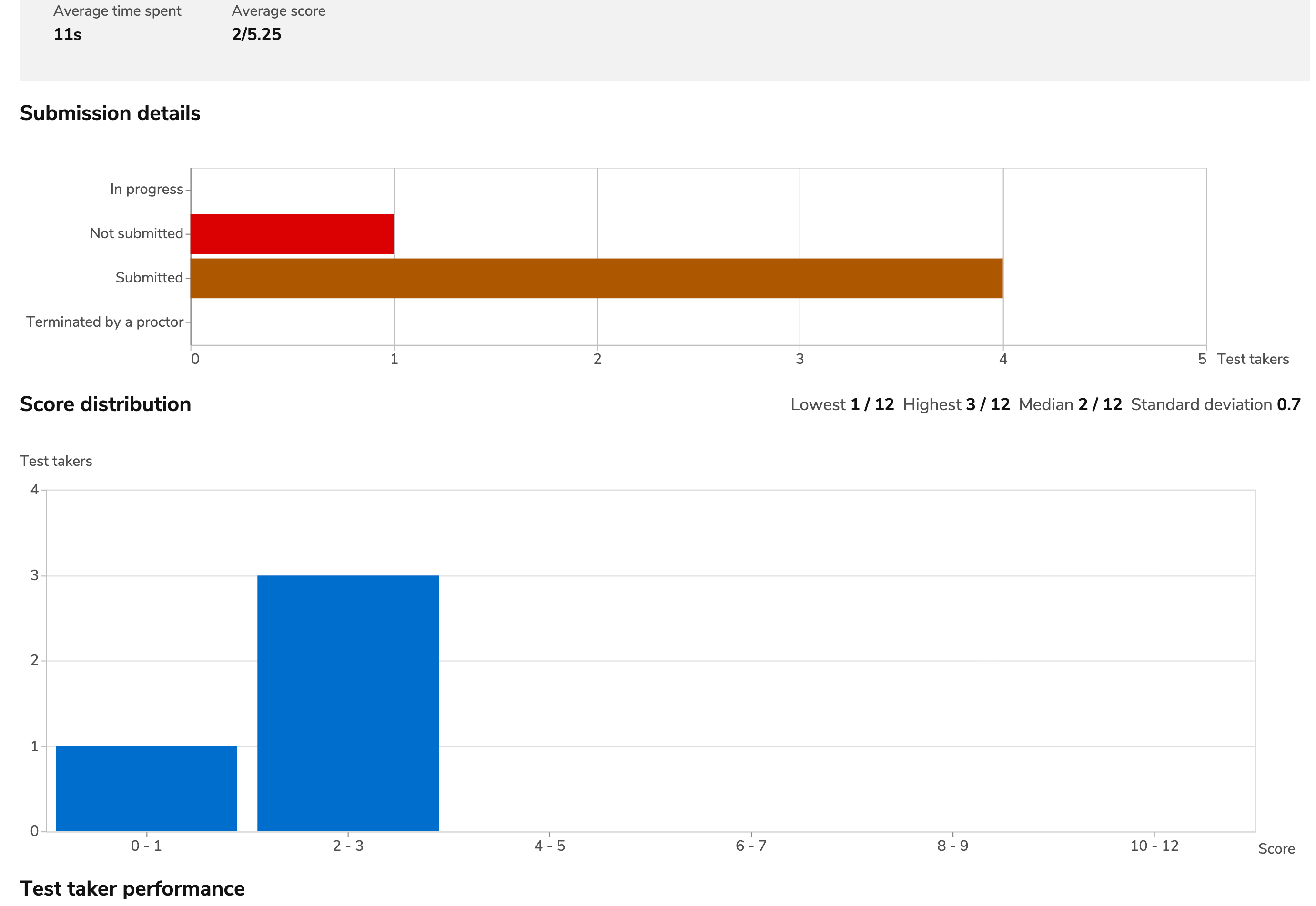Click the 10 - 12 score axis label
This screenshot has width=1316, height=906.
[1154, 846]
